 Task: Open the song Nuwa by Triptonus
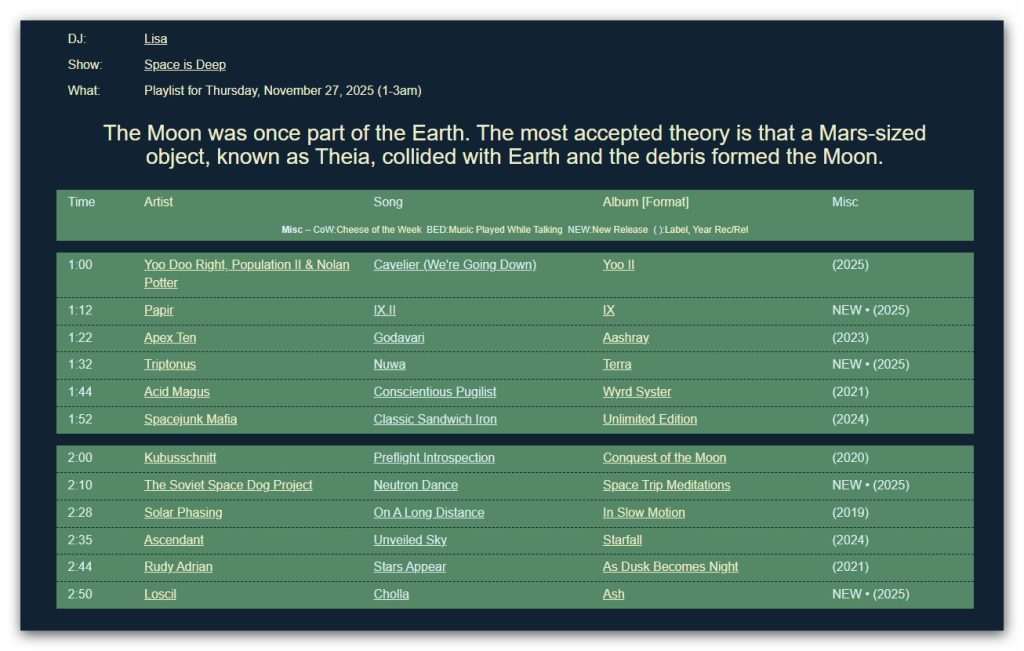coord(388,365)
